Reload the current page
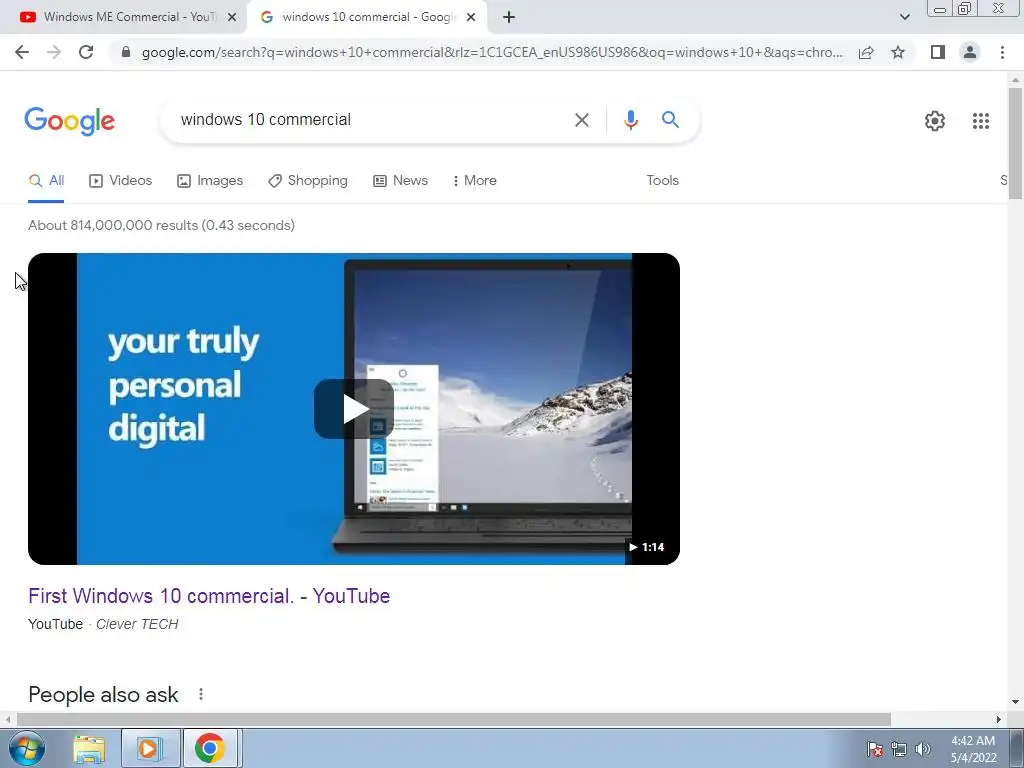Viewport: 1024px width, 768px height. 86,52
